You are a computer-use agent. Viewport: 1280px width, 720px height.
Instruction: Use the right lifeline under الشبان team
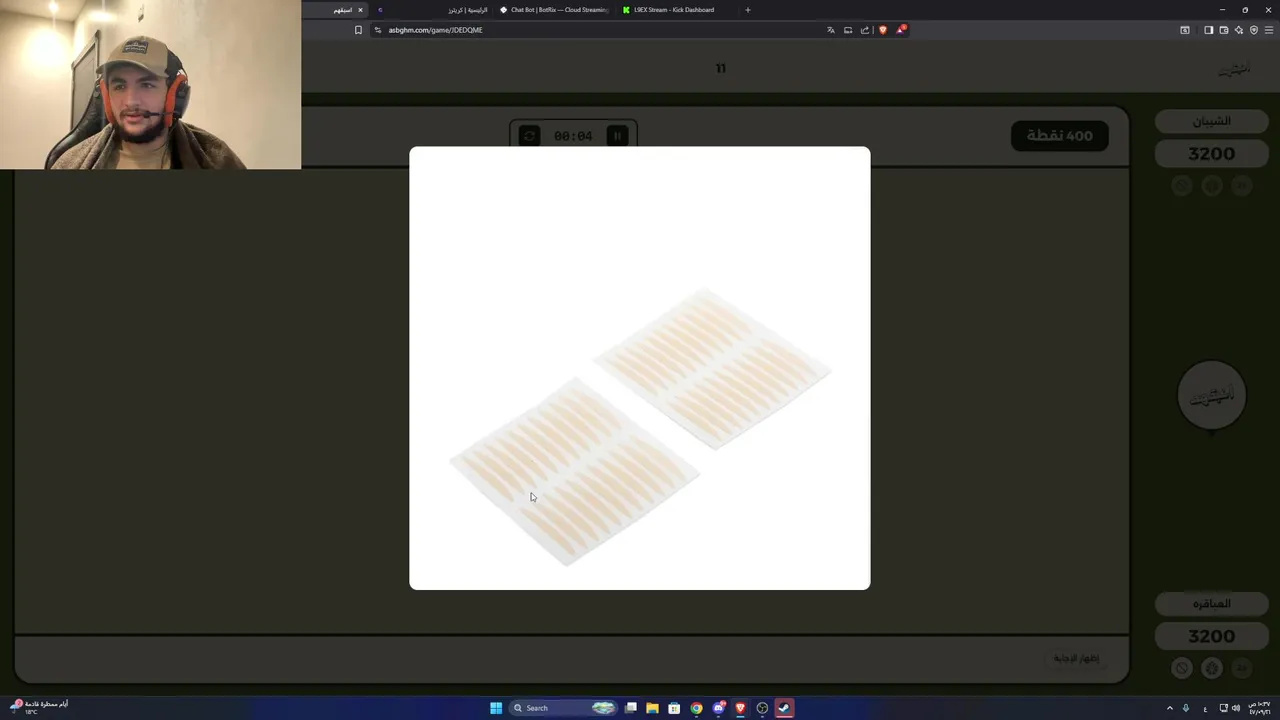pos(1241,186)
